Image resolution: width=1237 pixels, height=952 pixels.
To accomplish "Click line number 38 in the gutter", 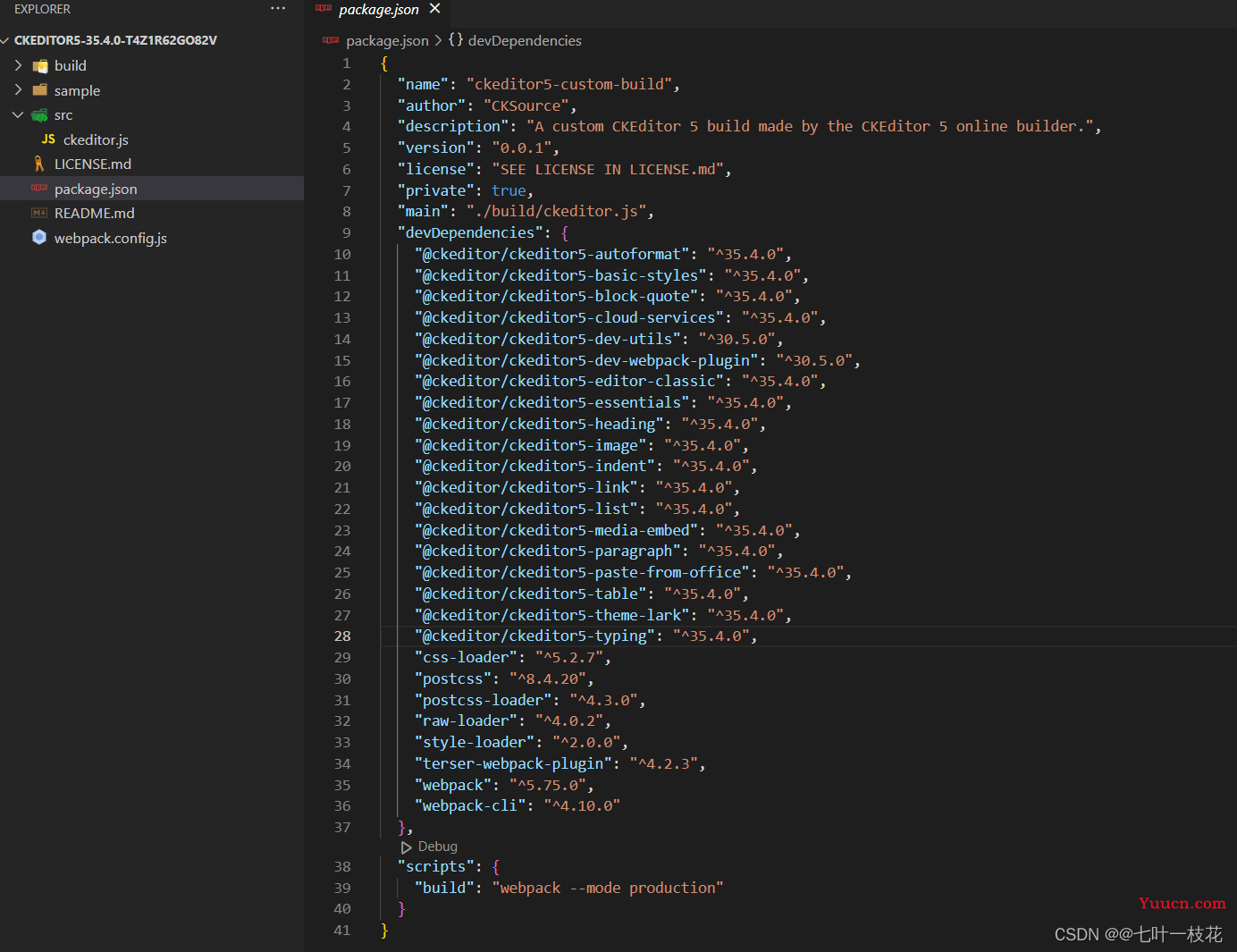I will point(342,866).
